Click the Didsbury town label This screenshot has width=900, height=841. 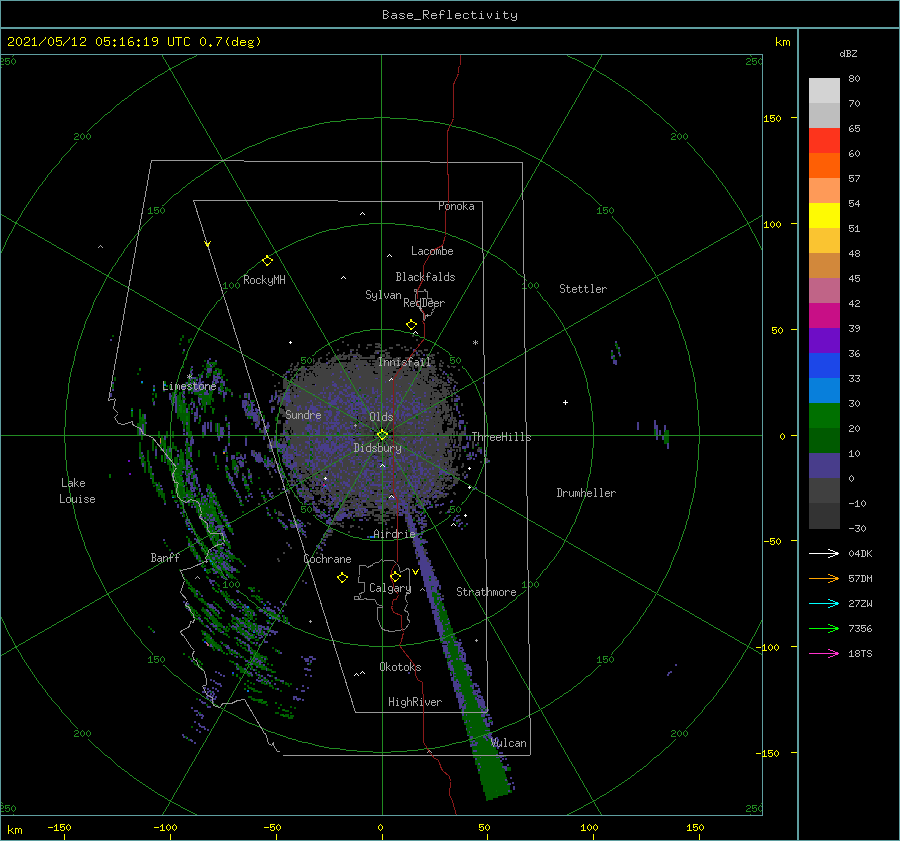click(377, 448)
